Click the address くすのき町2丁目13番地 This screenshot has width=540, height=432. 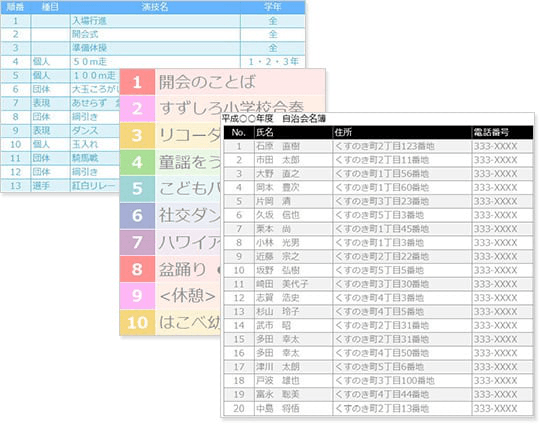click(382, 409)
